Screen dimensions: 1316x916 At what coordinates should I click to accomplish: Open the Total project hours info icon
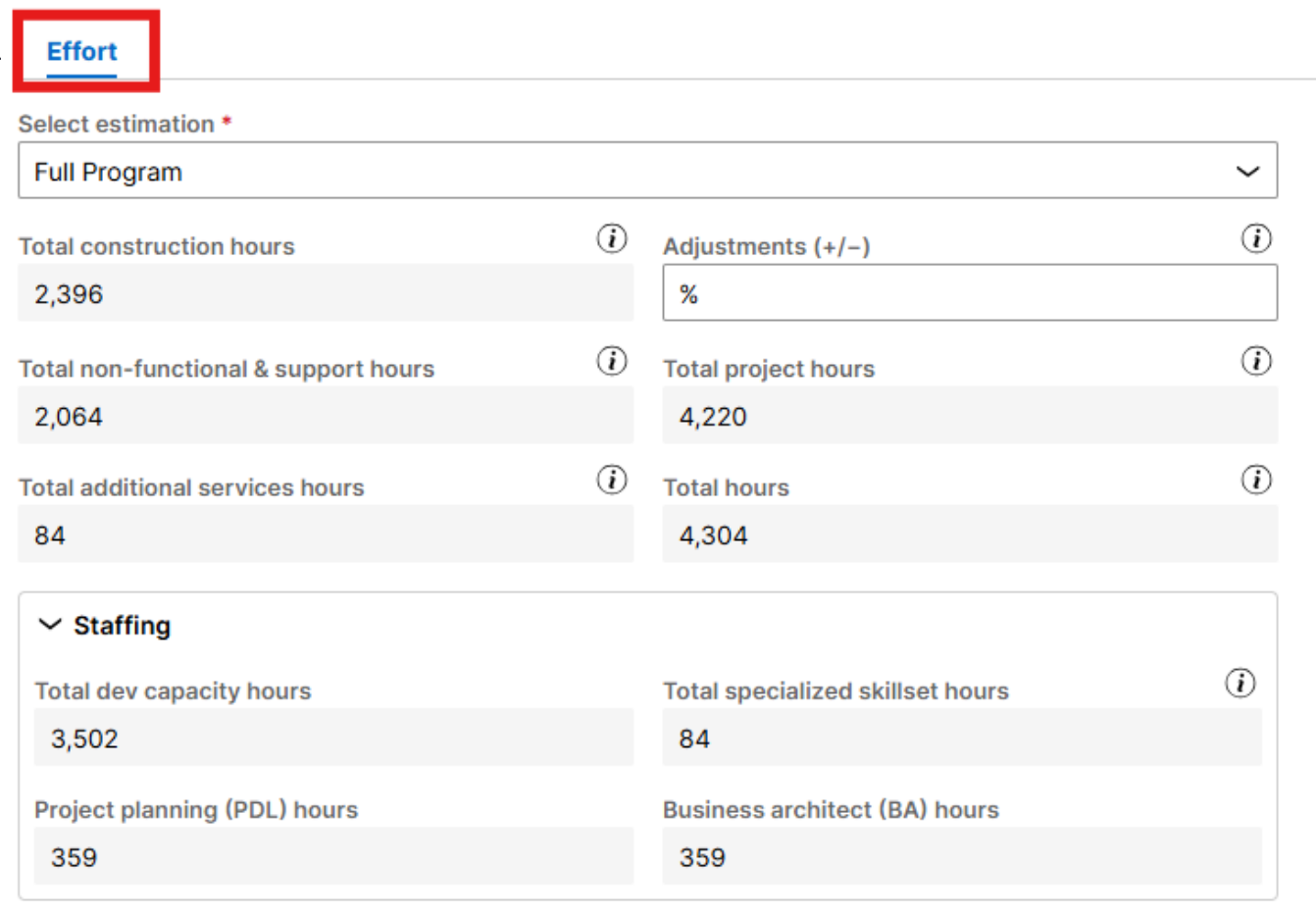(1256, 362)
